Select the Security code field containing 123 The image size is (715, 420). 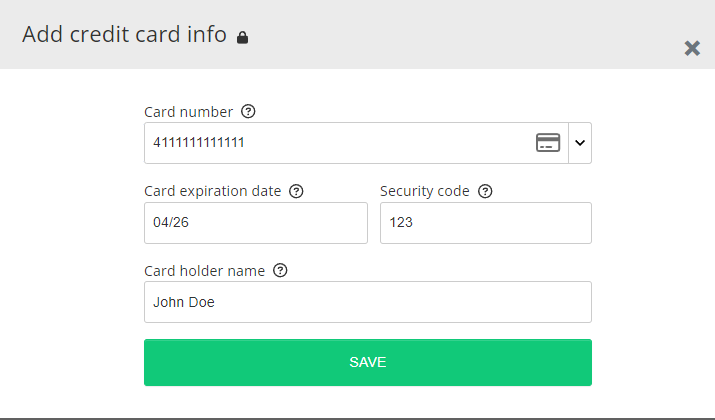pos(486,223)
